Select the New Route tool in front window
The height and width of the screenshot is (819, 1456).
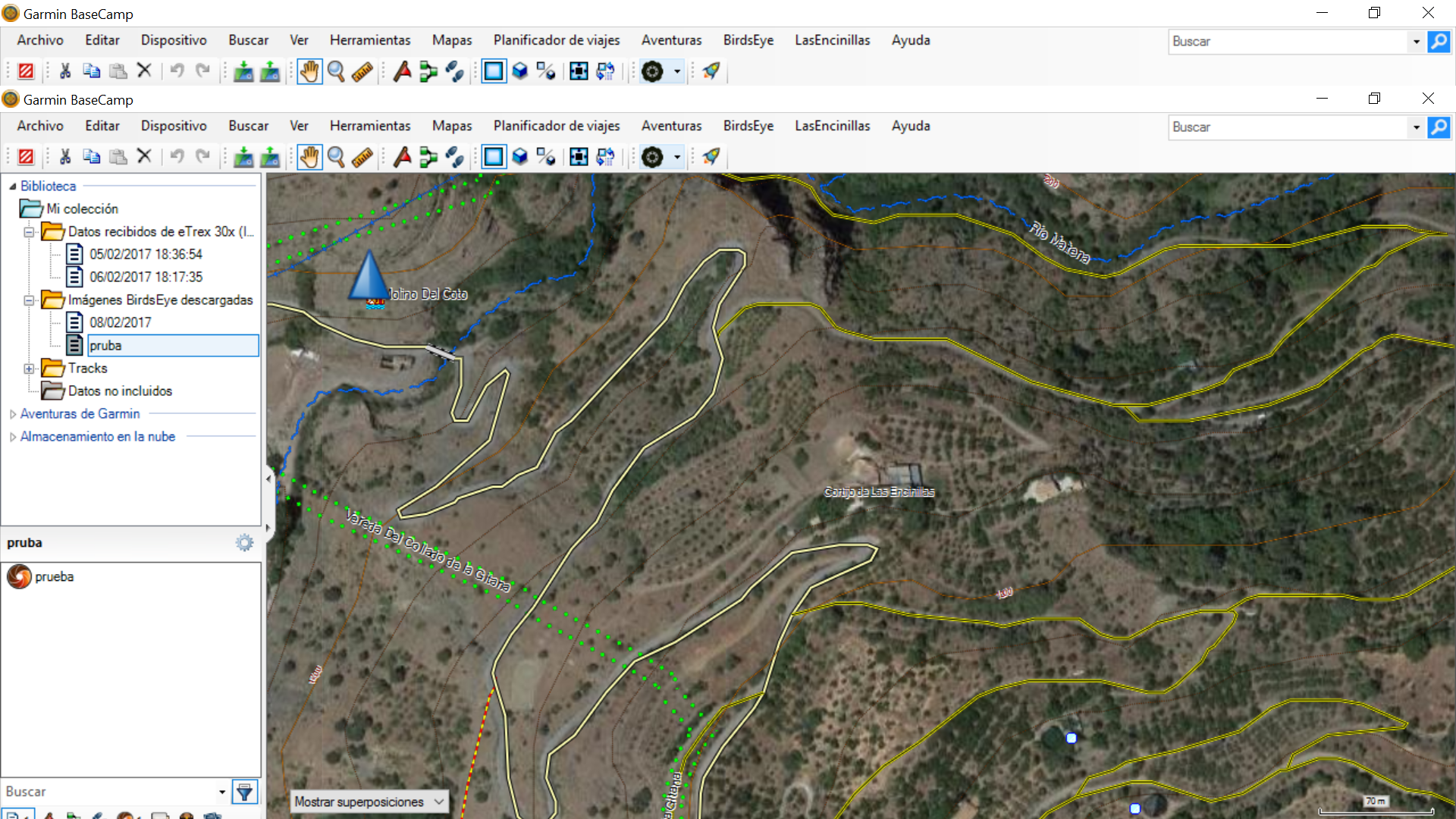click(x=428, y=157)
